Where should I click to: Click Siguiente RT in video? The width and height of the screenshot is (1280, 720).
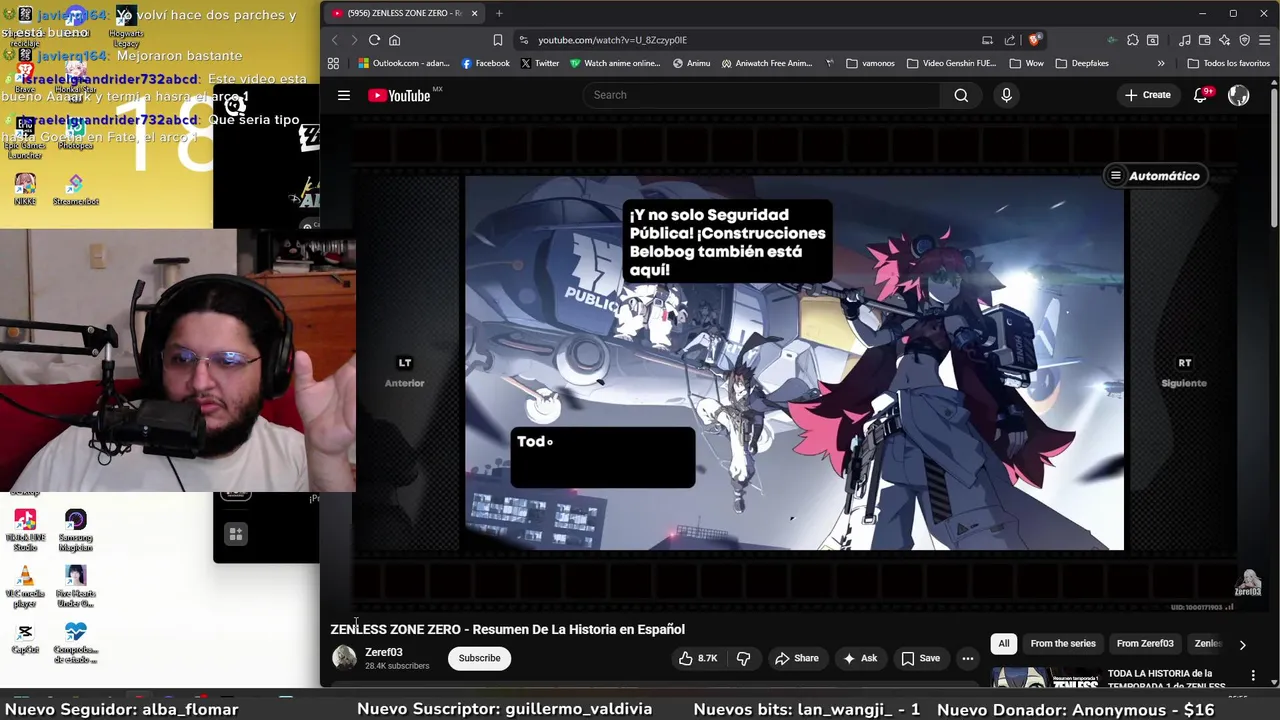point(1184,372)
